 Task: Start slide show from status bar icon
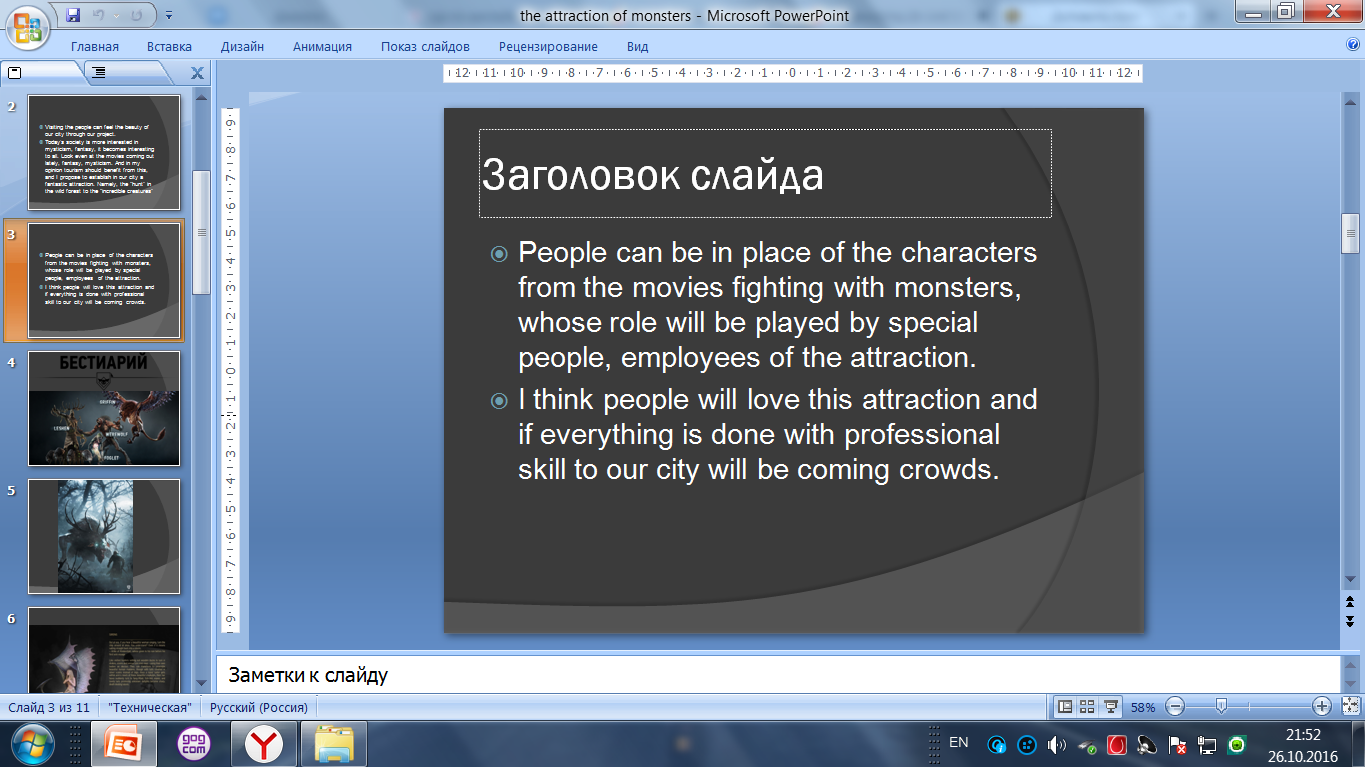(x=1110, y=707)
